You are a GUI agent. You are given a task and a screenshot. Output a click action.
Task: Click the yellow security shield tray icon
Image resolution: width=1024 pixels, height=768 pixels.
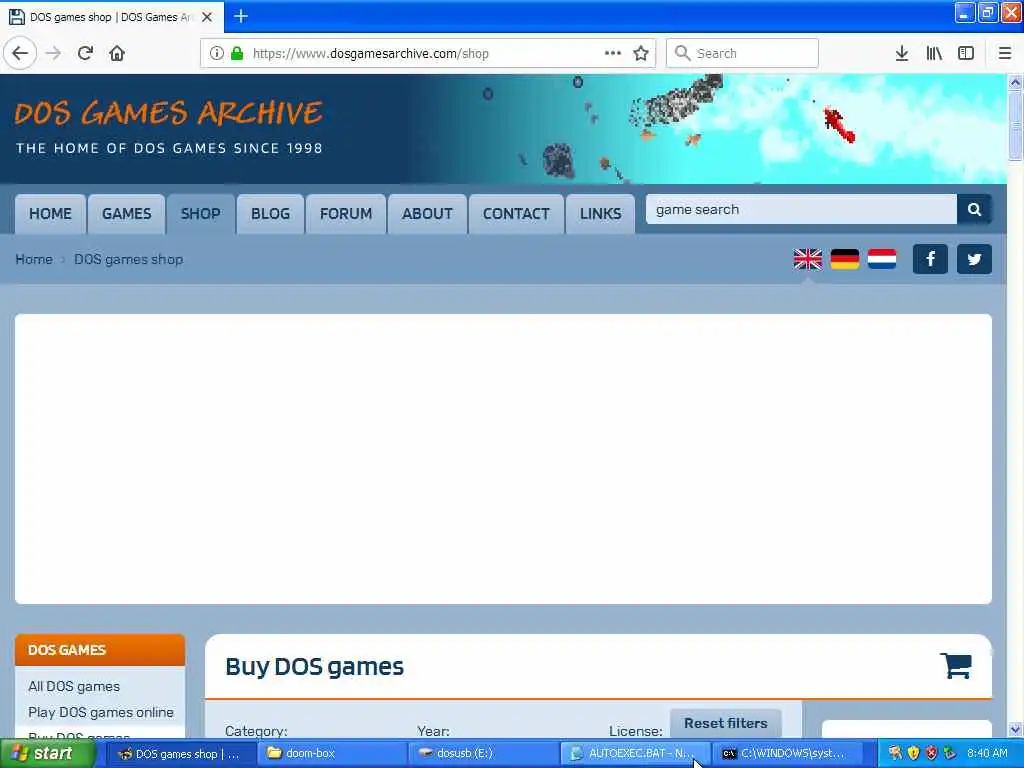click(914, 754)
